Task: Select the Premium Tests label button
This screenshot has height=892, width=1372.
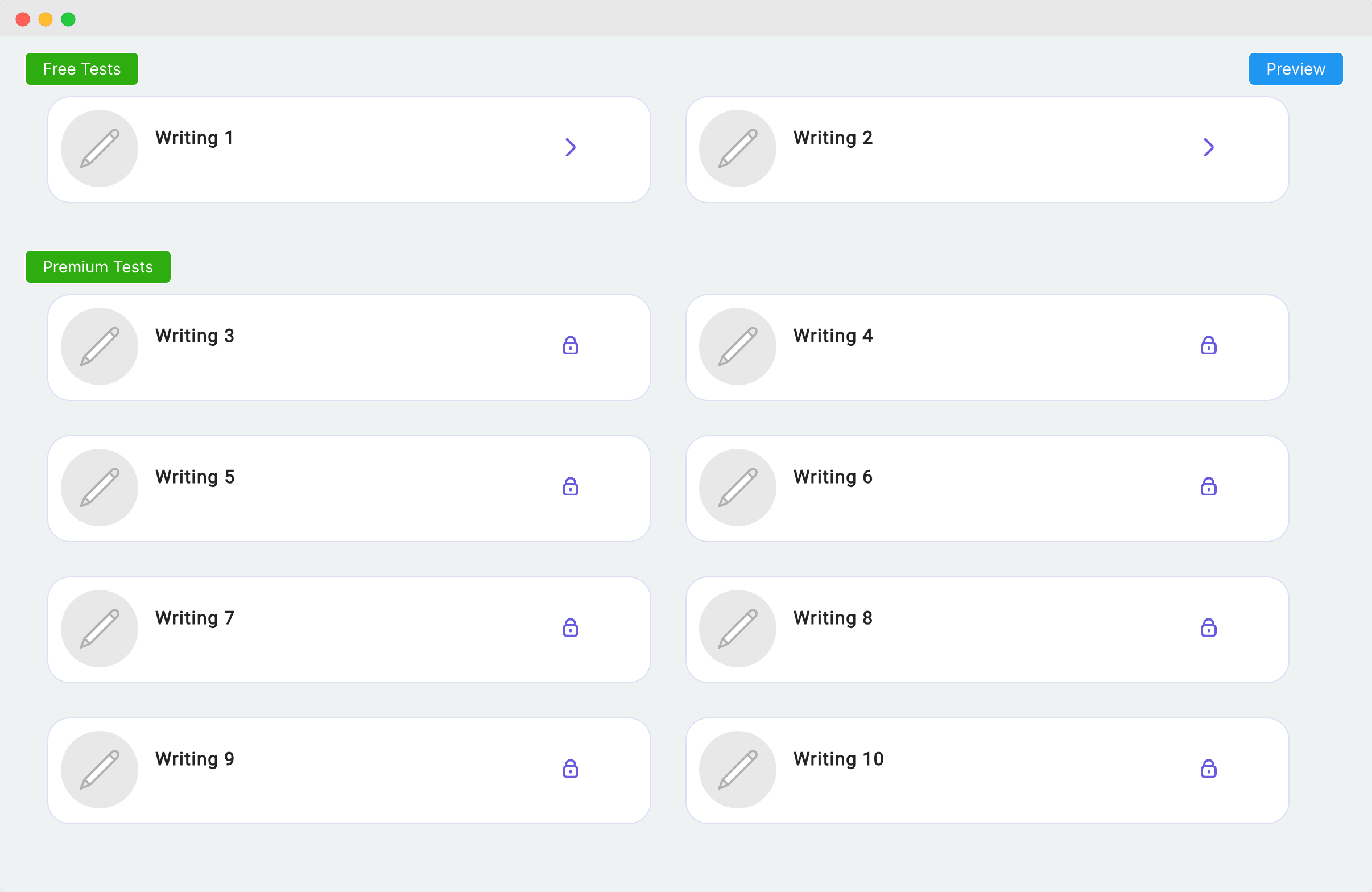Action: 98,267
